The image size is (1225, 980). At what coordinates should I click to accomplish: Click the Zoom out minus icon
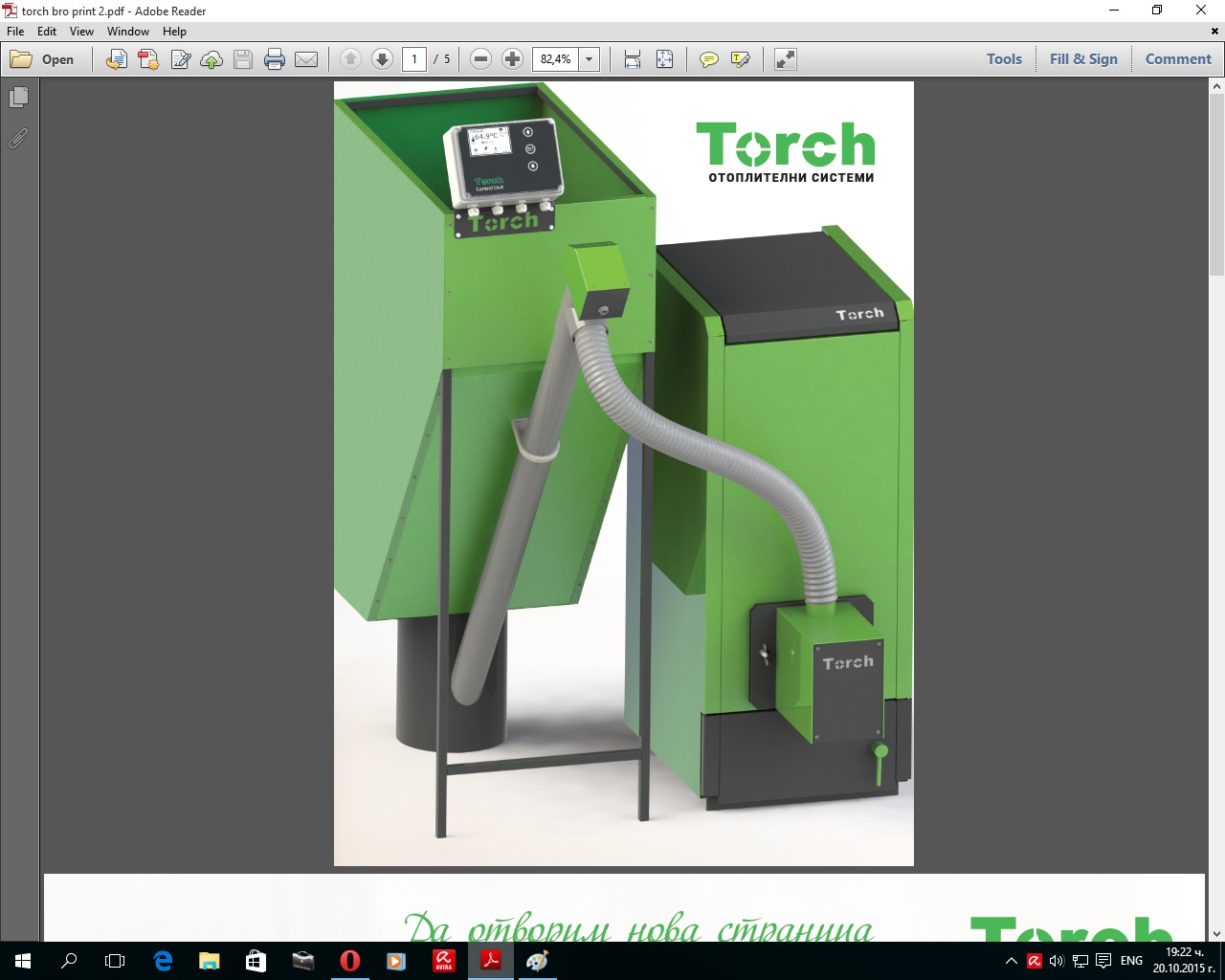tap(481, 59)
